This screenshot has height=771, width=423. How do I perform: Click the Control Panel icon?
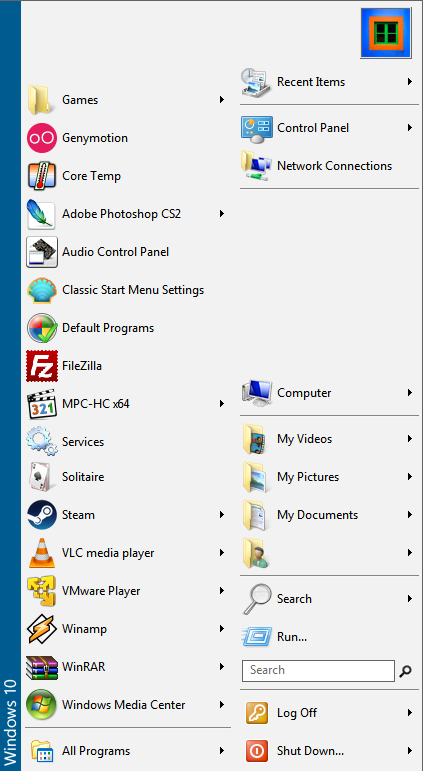(x=256, y=128)
